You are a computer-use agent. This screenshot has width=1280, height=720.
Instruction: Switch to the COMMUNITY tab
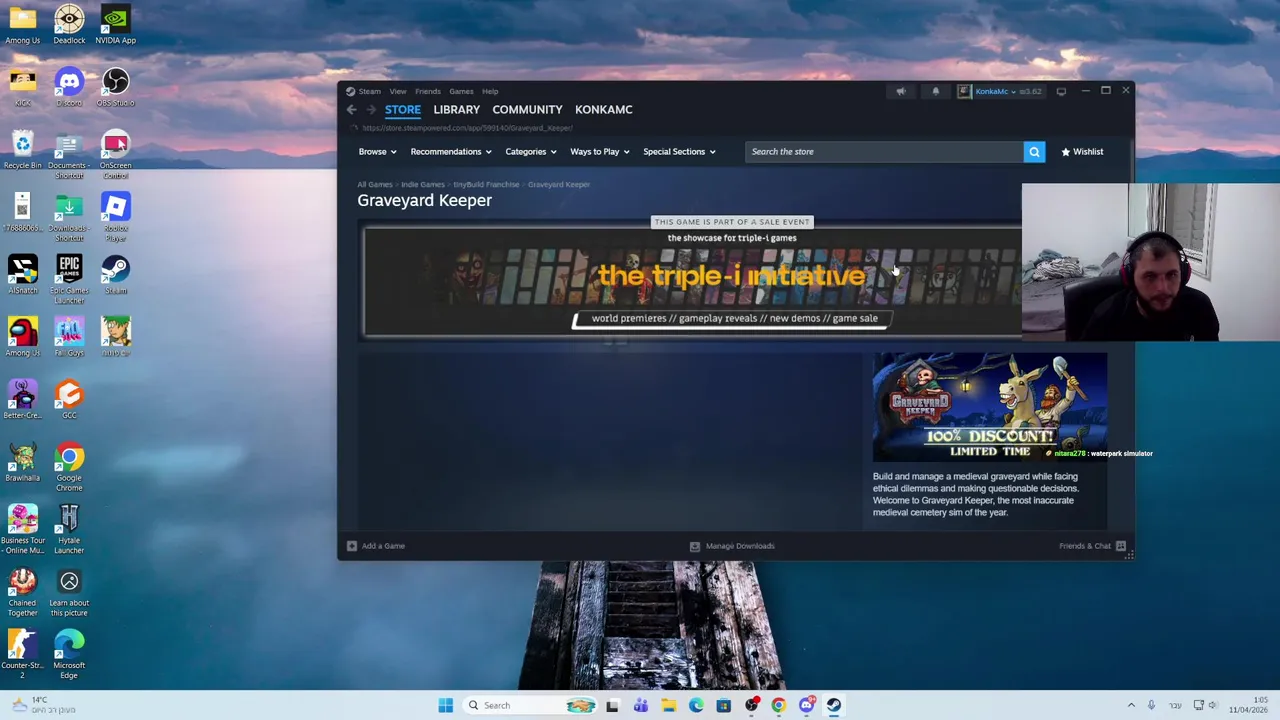[527, 110]
